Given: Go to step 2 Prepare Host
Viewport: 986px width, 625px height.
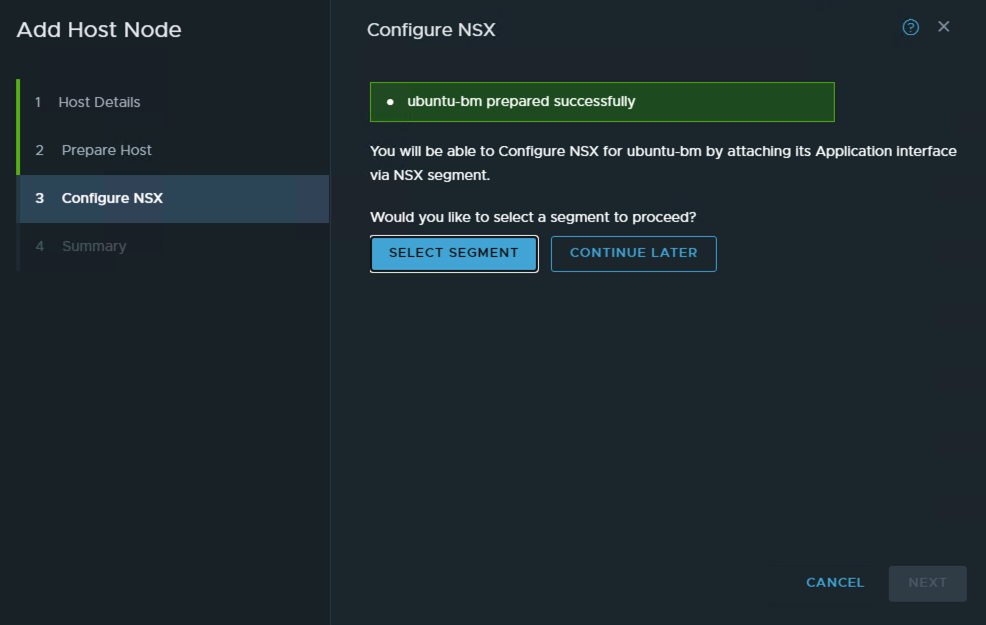Looking at the screenshot, I should coord(174,150).
